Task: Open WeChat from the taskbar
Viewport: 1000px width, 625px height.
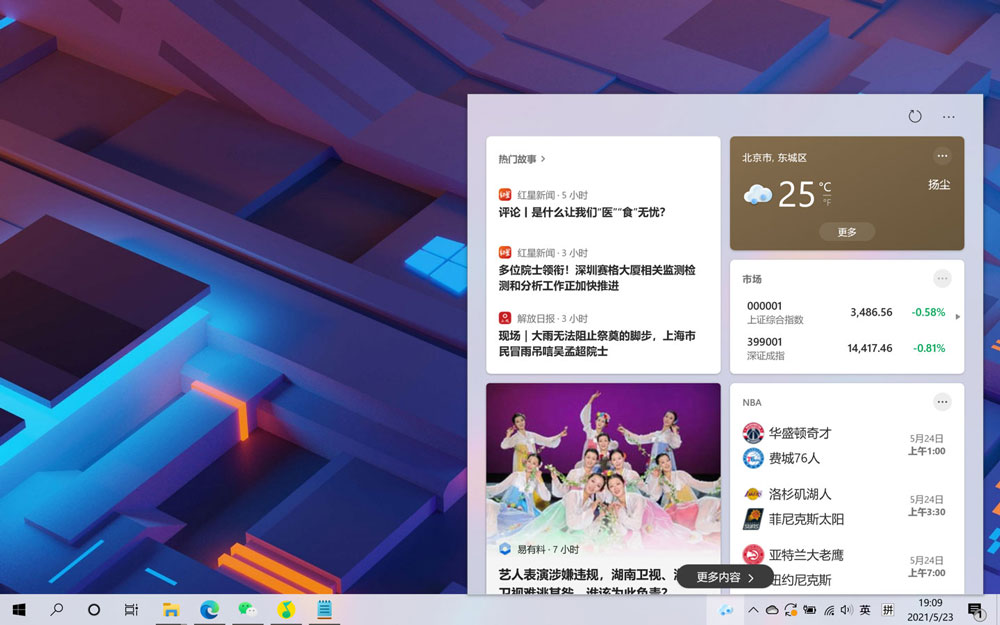Action: coord(248,610)
